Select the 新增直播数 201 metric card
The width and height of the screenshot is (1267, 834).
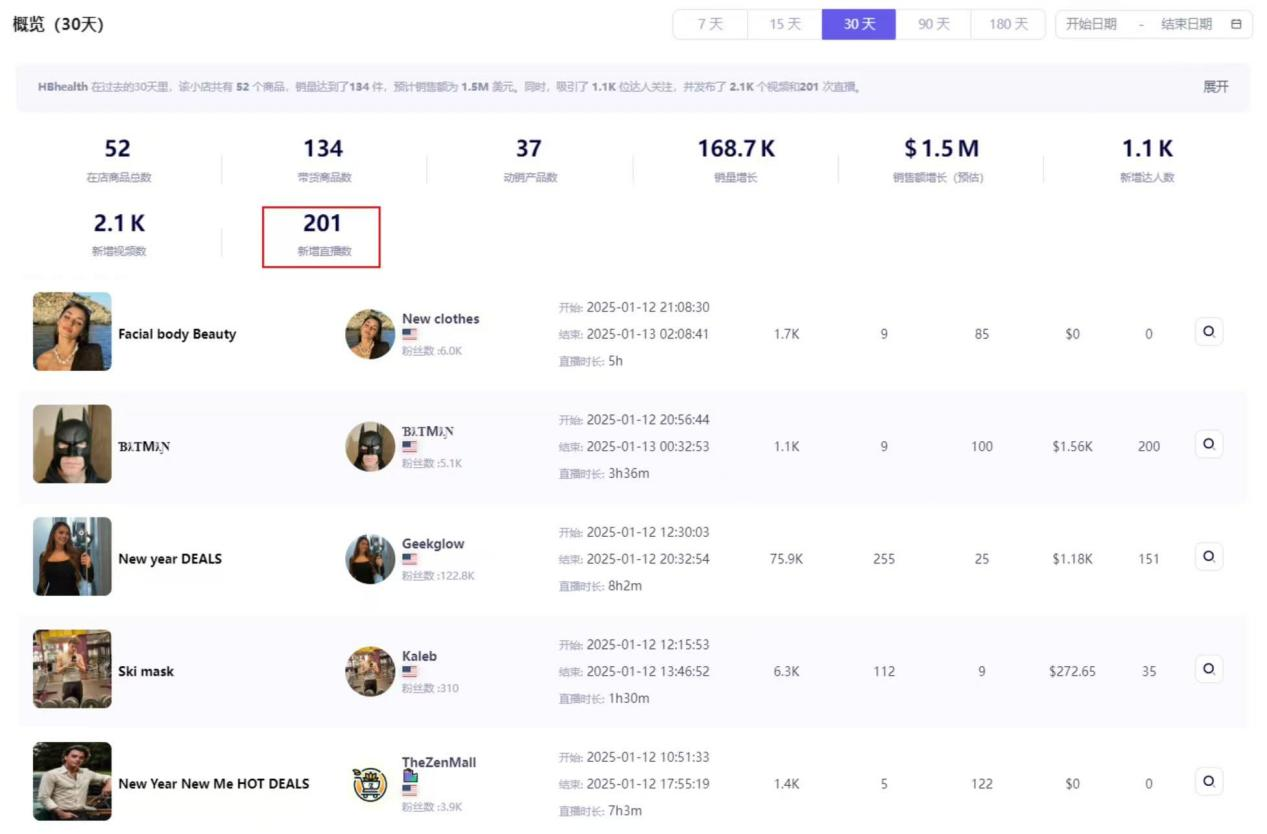point(322,236)
